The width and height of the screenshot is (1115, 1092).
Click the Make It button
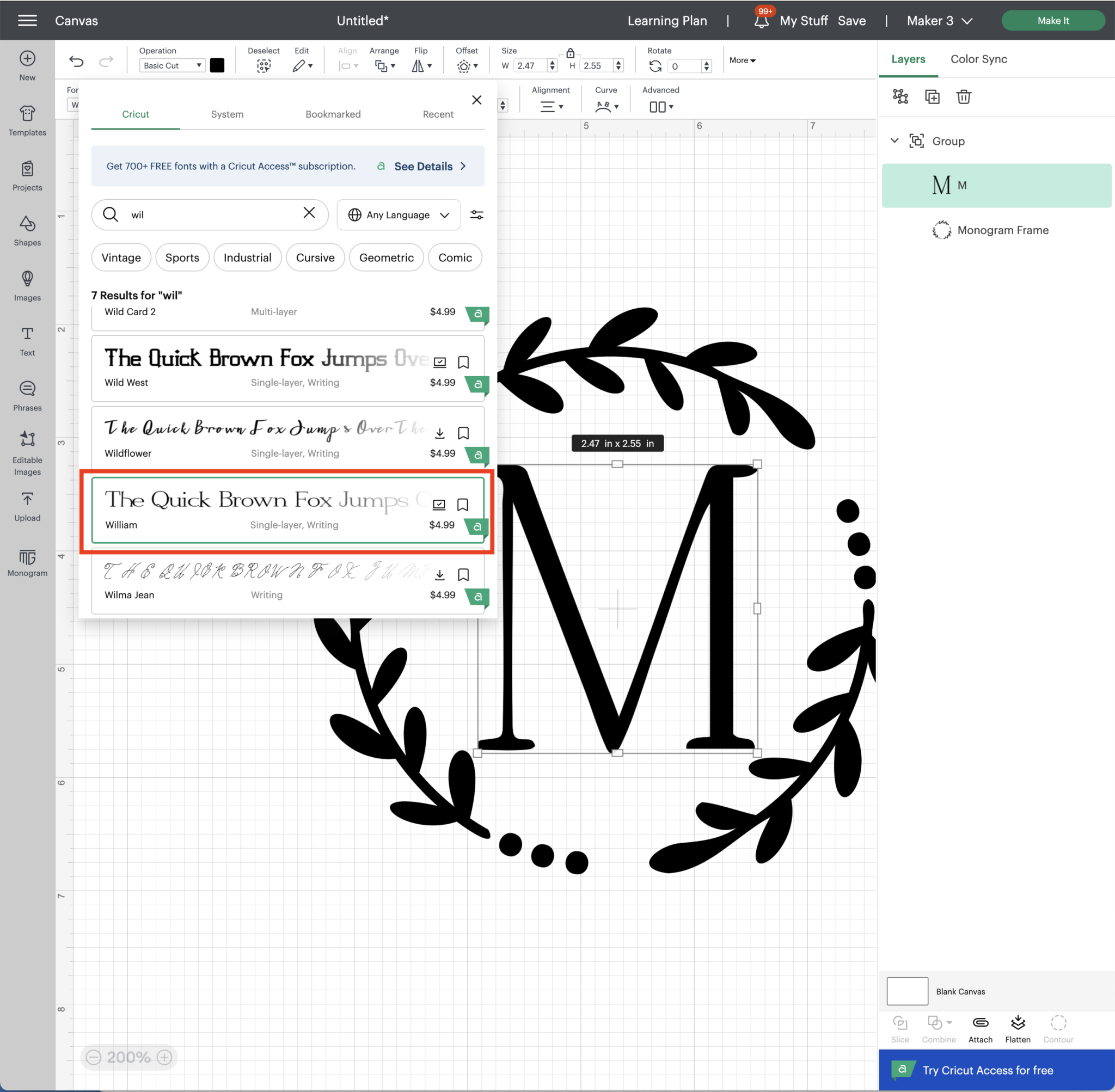pos(1053,20)
